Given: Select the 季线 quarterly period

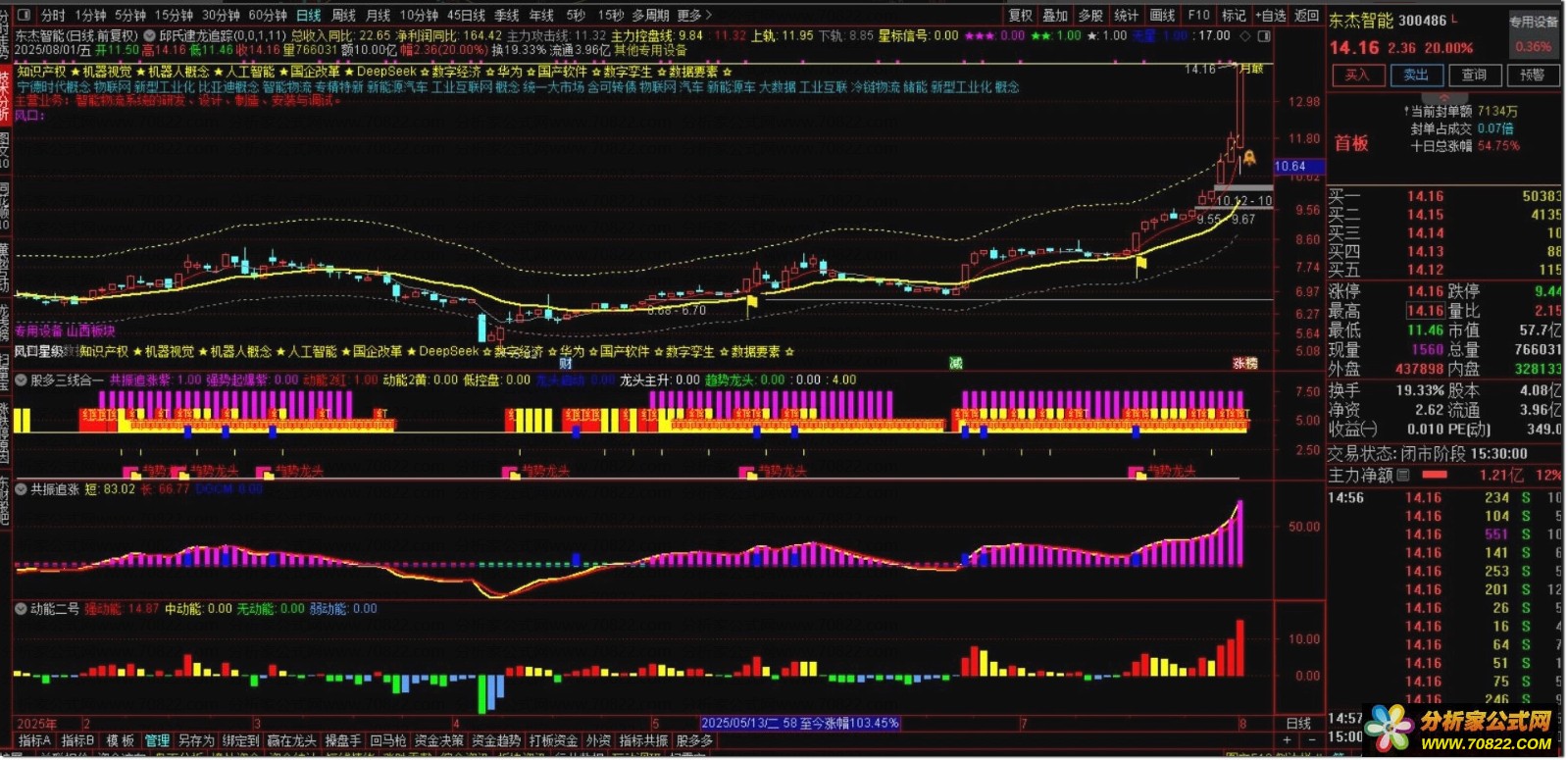Looking at the screenshot, I should click(x=506, y=15).
